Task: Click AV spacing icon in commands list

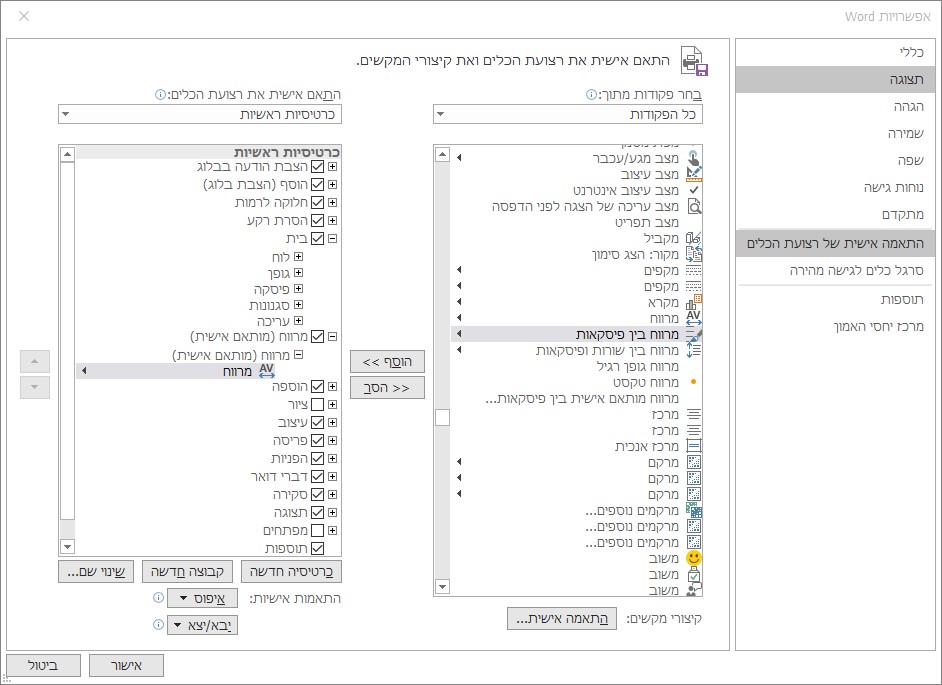Action: tap(693, 318)
